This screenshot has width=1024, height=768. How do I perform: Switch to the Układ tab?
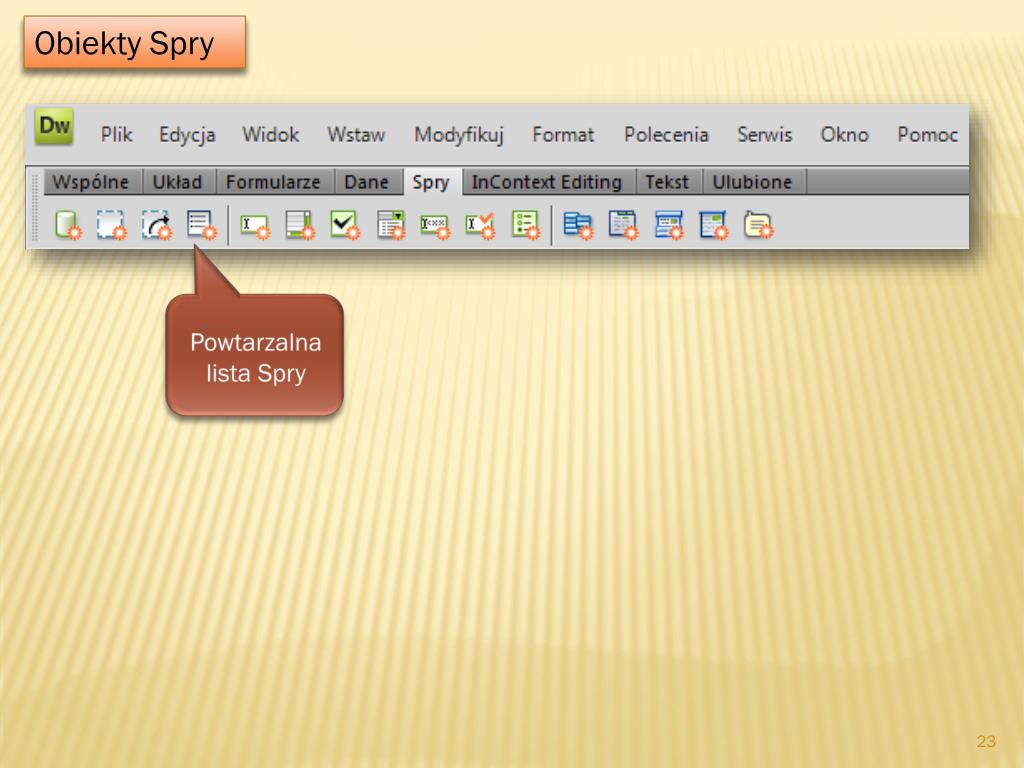(178, 182)
